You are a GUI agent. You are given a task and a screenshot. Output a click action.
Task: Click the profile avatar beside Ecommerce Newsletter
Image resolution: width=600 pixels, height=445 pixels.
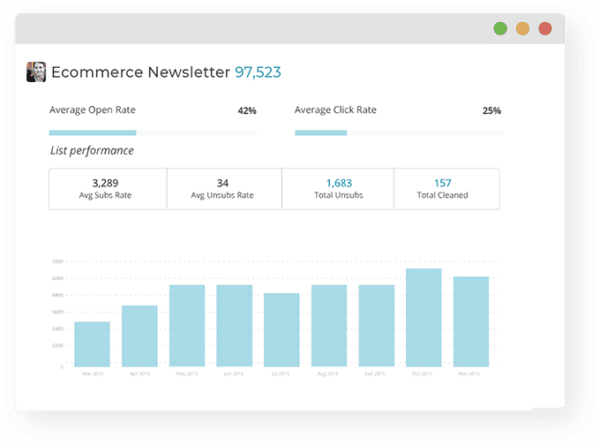click(36, 72)
